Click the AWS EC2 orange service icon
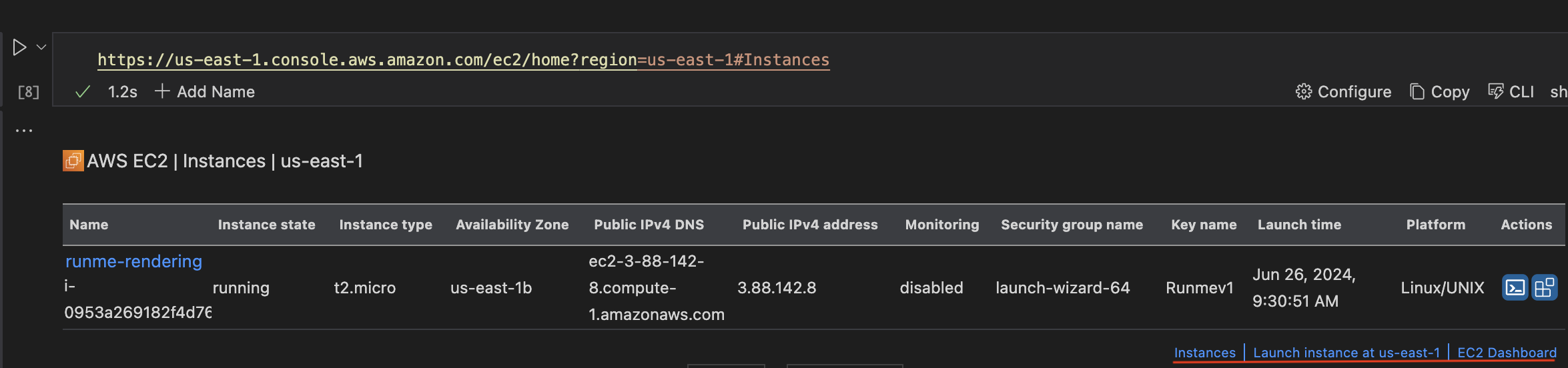 73,161
